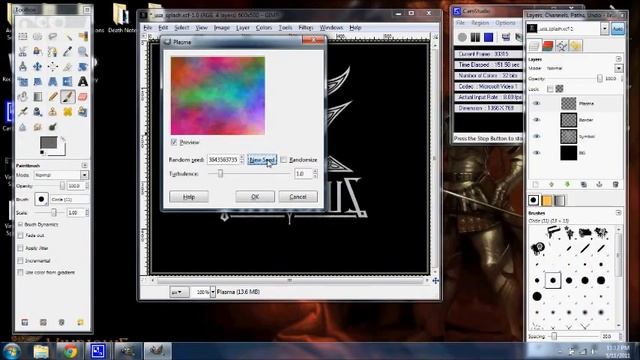Click Random seed stepper arrows
This screenshot has height=360, width=640.
242,160
